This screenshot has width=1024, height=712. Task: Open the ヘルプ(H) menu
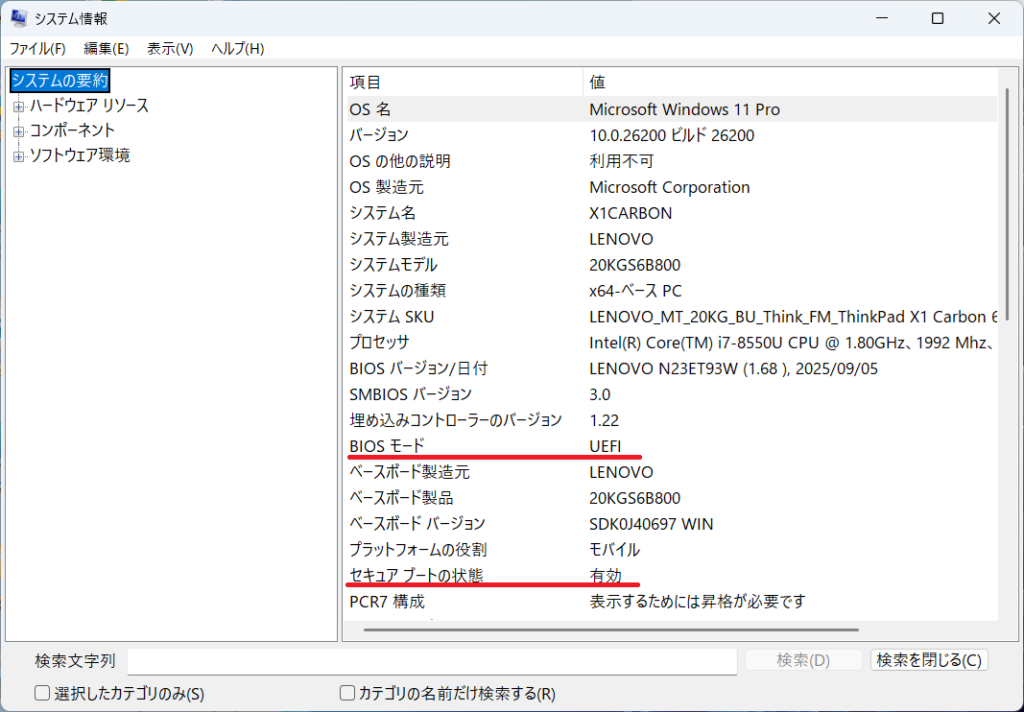pos(237,48)
